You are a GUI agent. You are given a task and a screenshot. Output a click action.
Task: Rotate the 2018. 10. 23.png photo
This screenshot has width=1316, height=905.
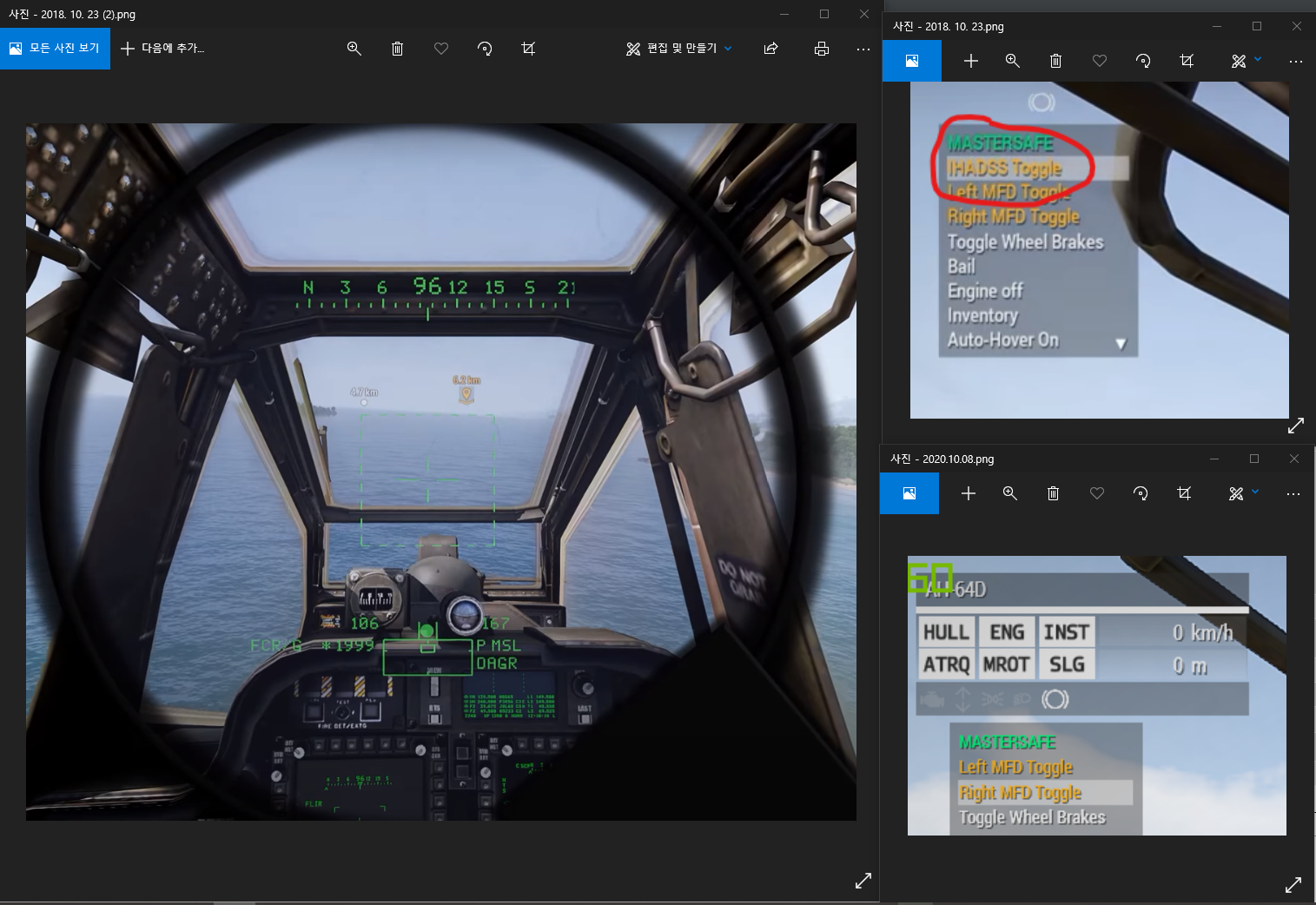coord(1143,61)
